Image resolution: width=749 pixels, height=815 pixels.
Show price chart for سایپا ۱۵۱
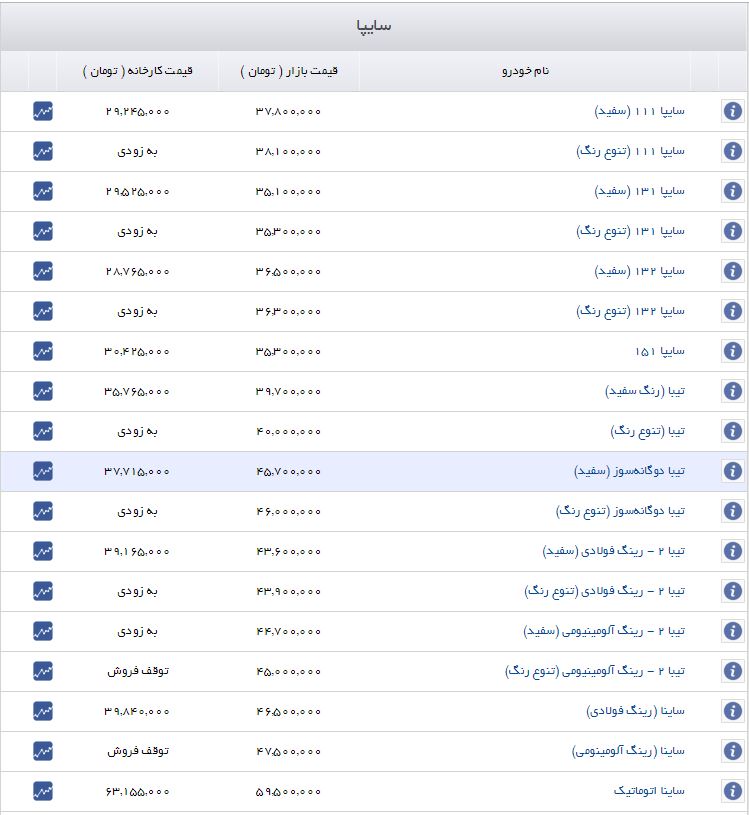pos(43,351)
